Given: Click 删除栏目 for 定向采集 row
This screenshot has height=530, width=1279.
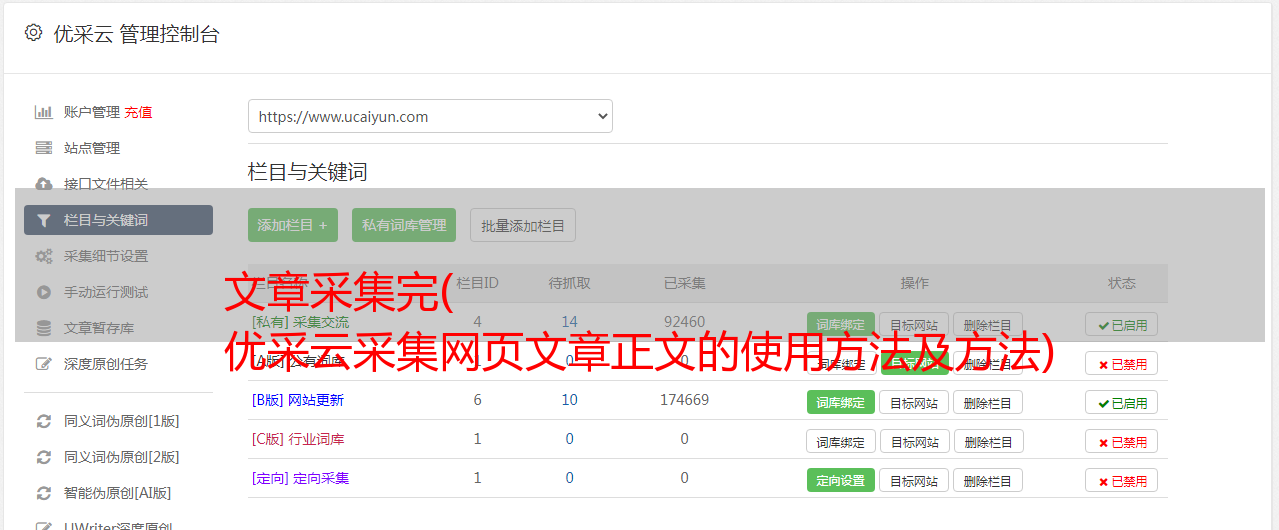Looking at the screenshot, I should [988, 480].
